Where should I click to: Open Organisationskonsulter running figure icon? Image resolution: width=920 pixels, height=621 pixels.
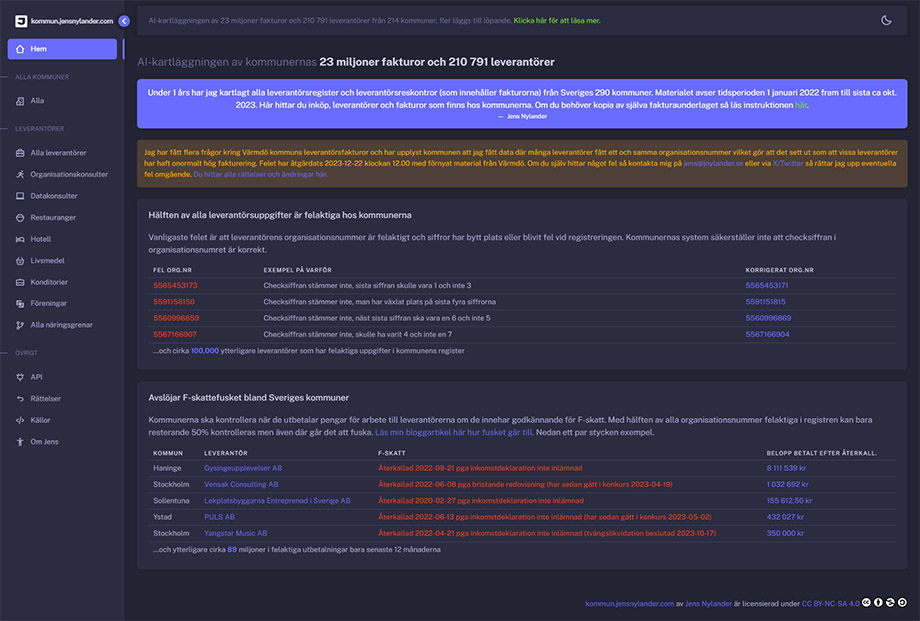[21, 174]
